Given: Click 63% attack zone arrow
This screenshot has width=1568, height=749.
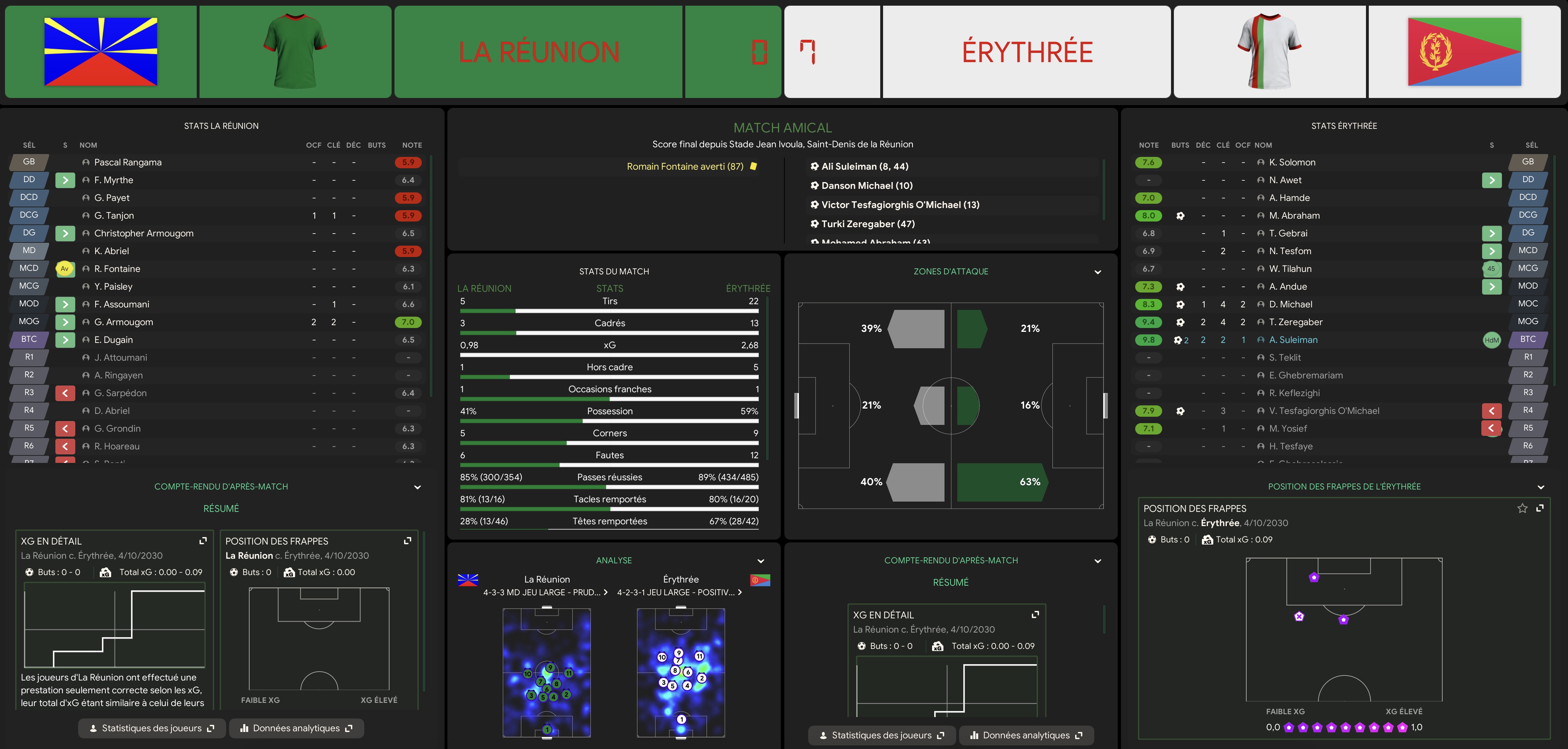Looking at the screenshot, I should [1002, 482].
